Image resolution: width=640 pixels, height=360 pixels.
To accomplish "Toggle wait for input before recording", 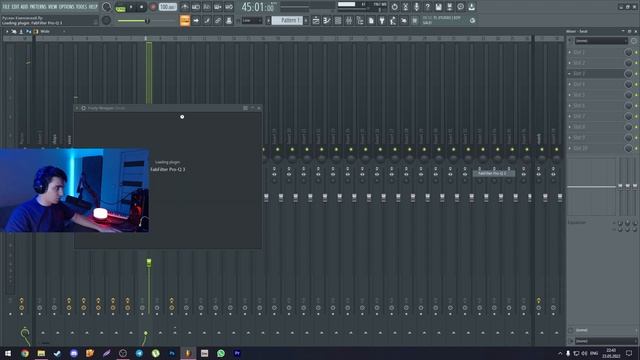I will (x=196, y=7).
